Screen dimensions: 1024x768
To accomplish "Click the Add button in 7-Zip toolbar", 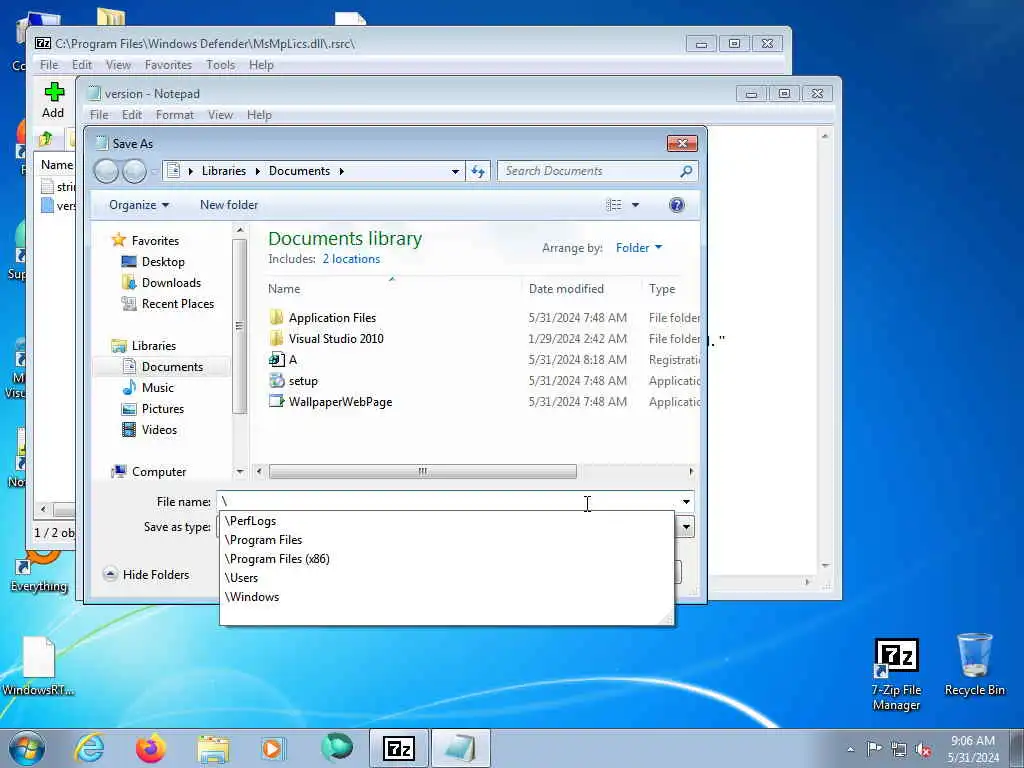I will [54, 100].
